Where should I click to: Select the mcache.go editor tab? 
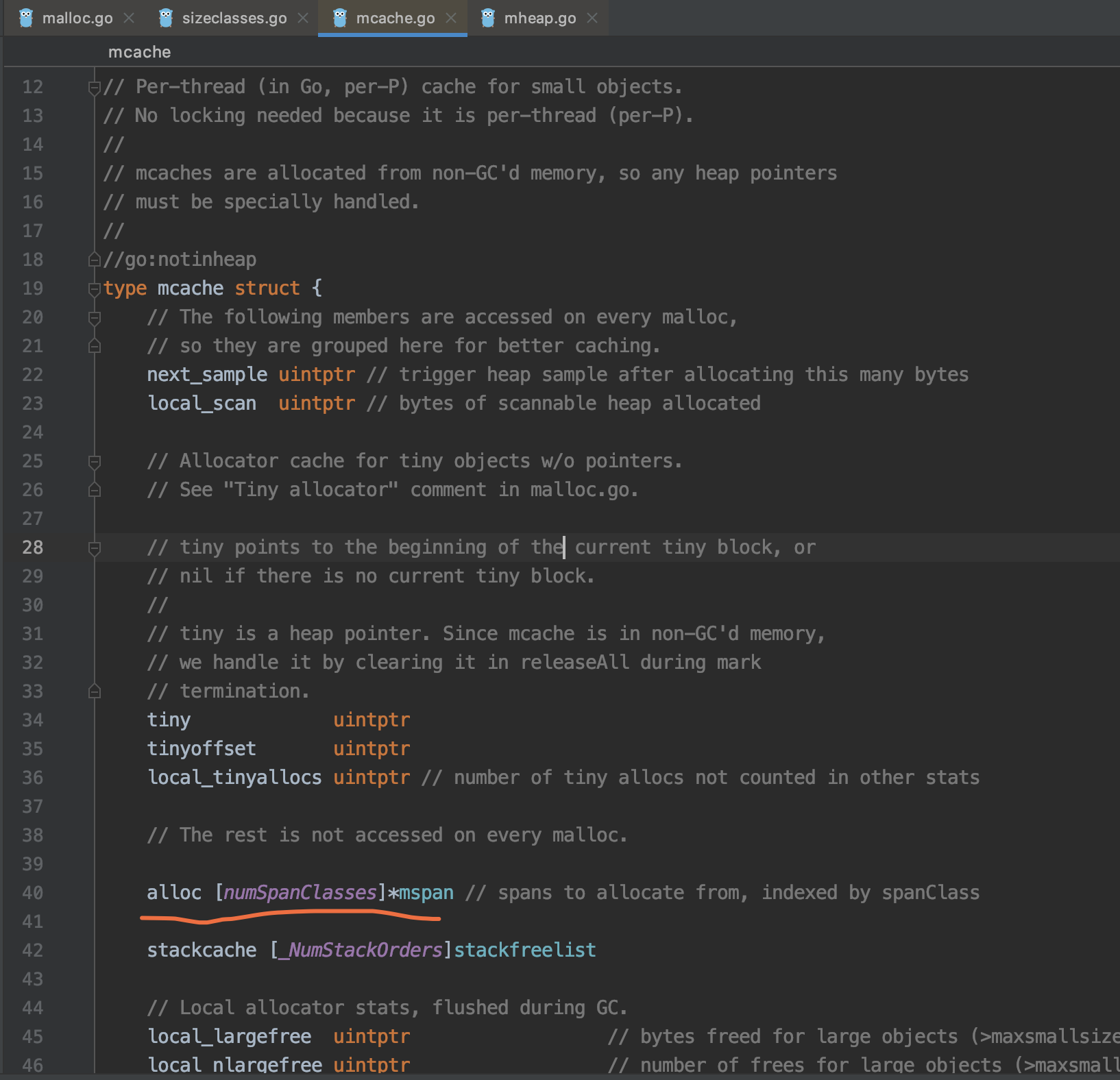[x=395, y=19]
